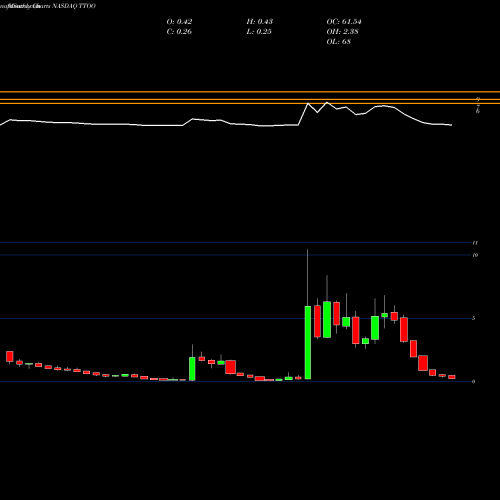Select the low value L: 0.25

(x=259, y=32)
